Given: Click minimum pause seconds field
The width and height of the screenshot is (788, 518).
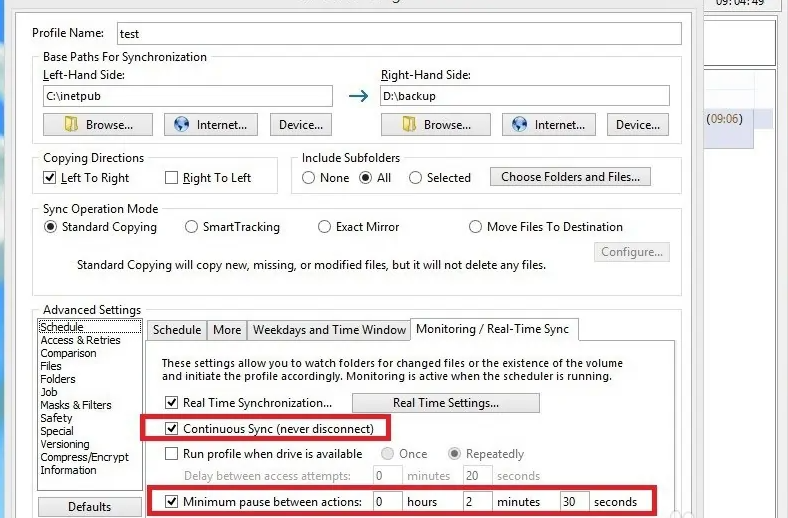Looking at the screenshot, I should 575,501.
